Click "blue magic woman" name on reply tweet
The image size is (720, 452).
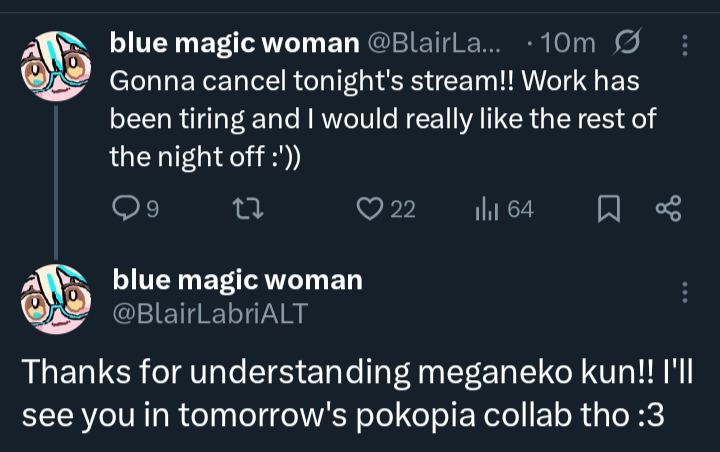coord(237,279)
